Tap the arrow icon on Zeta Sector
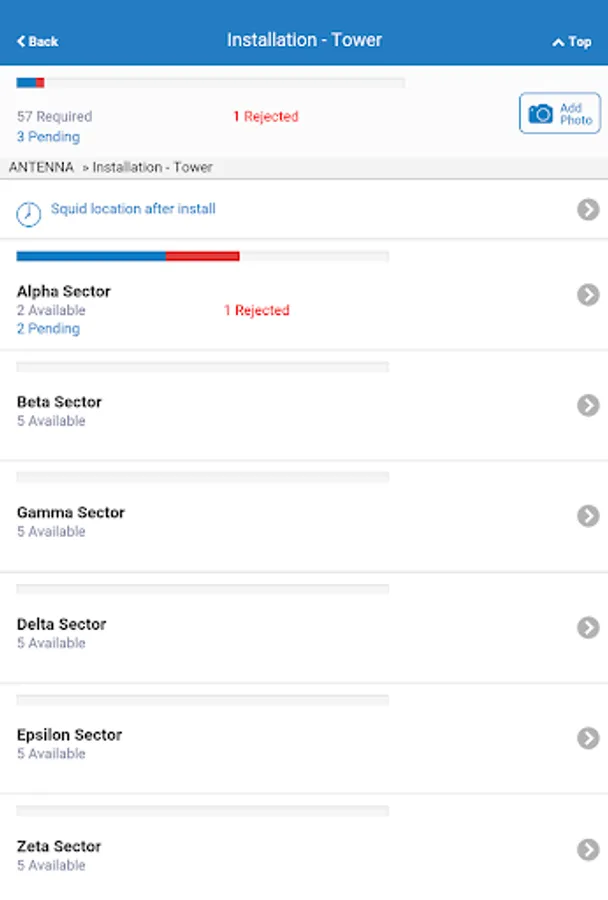The width and height of the screenshot is (608, 900). coord(588,849)
